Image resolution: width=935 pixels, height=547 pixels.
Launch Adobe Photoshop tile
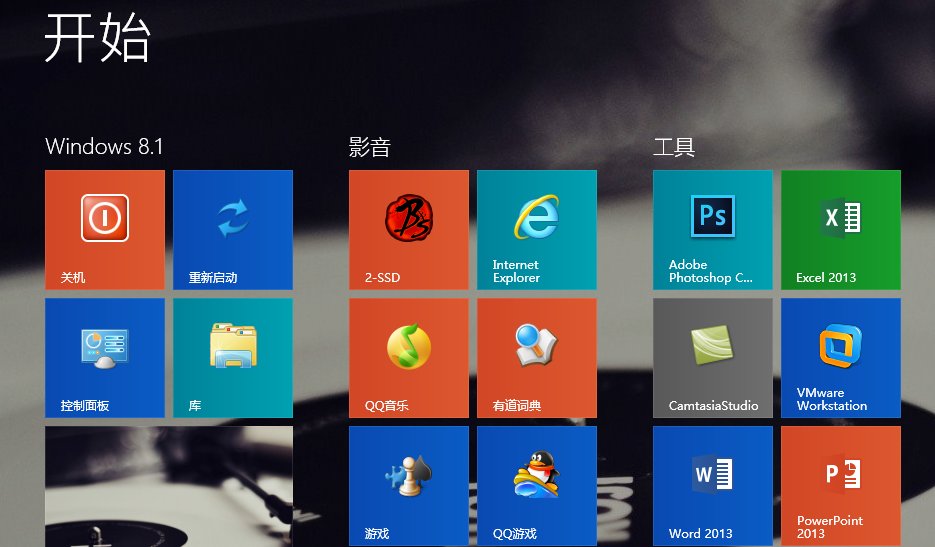point(713,230)
